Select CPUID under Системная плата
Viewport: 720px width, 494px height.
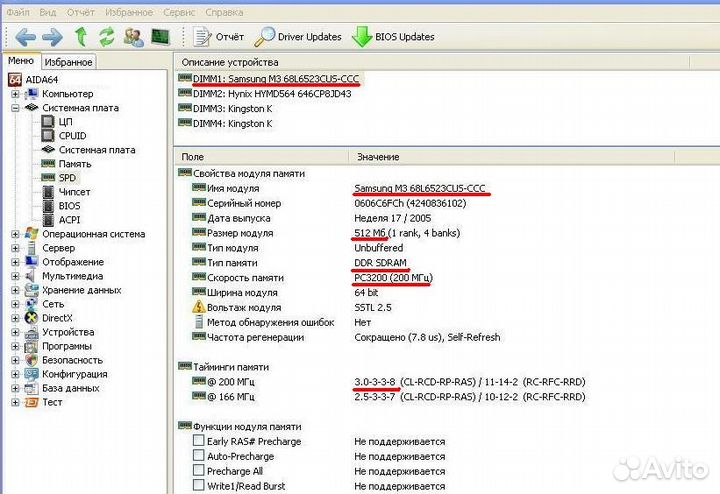[x=72, y=135]
